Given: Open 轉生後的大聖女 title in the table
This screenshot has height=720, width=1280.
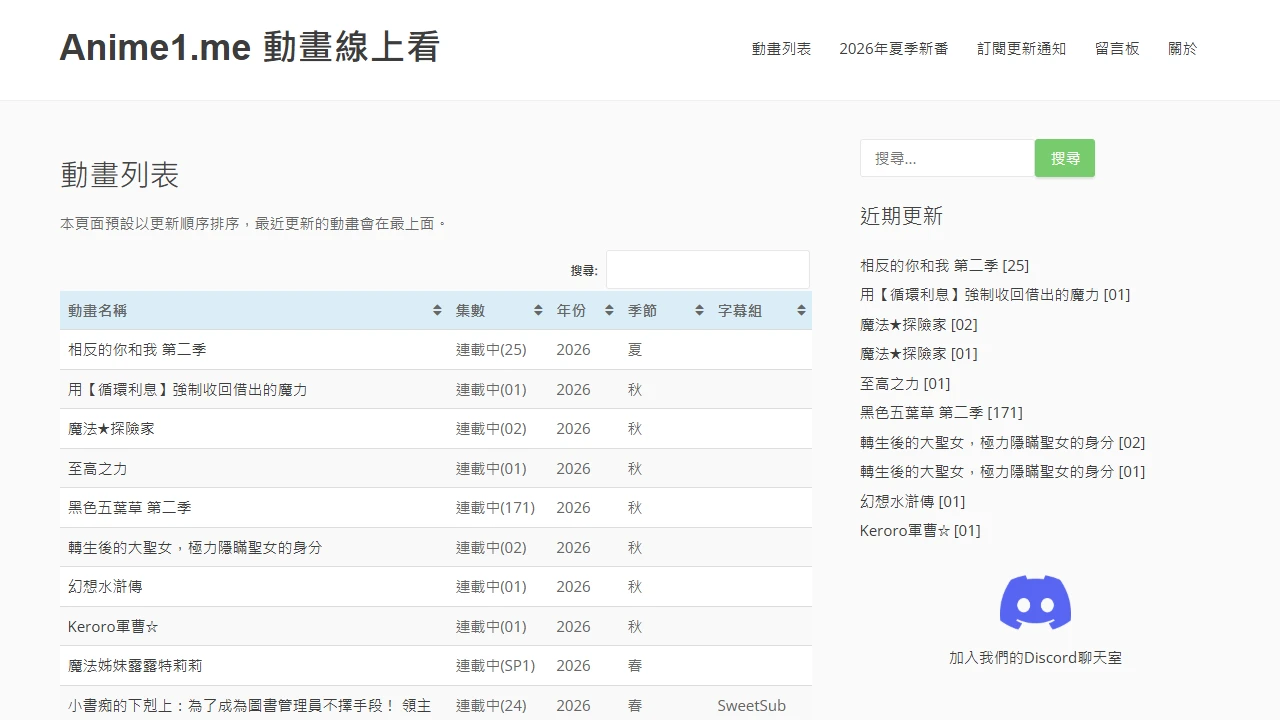Looking at the screenshot, I should point(195,548).
